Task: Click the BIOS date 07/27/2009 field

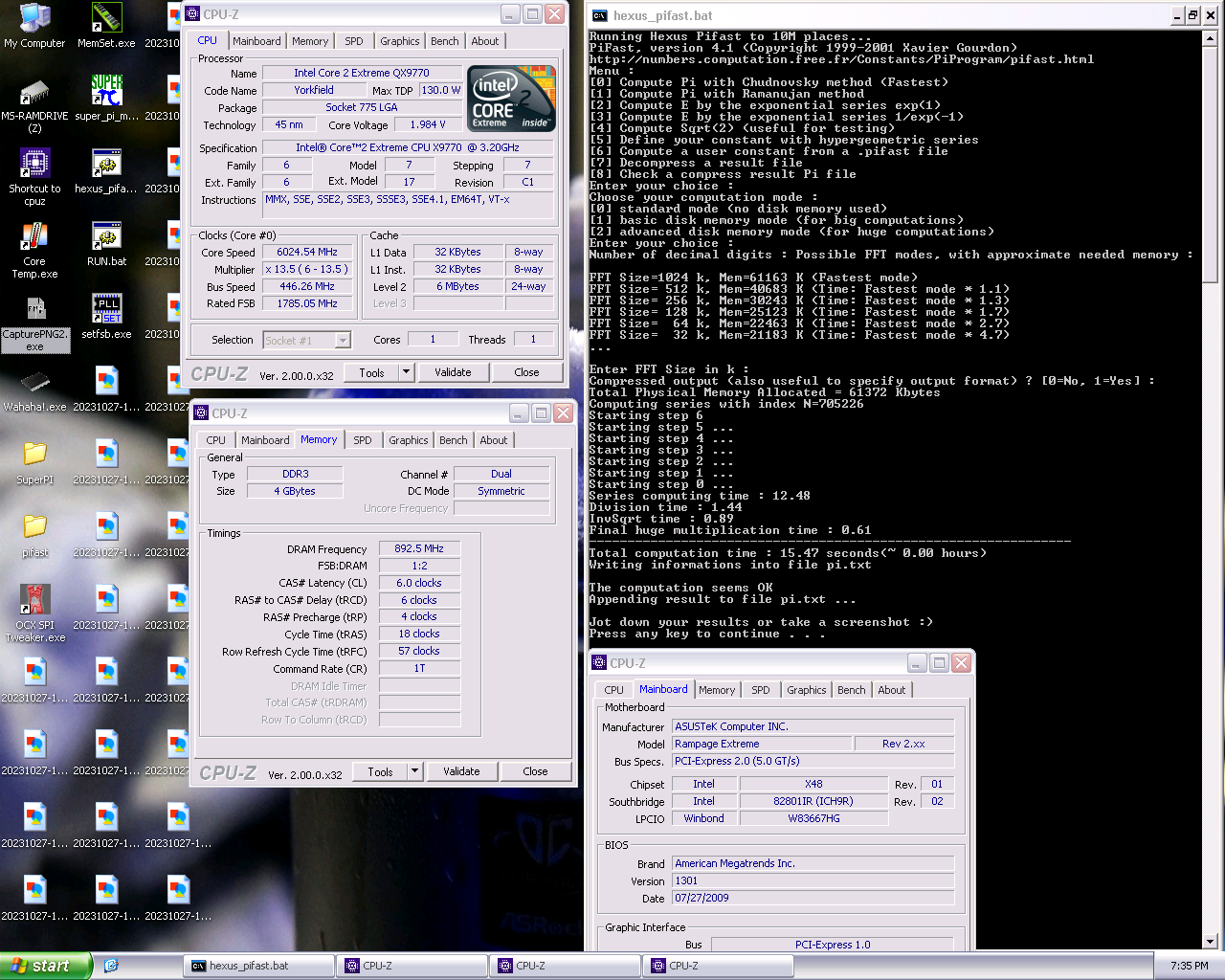Action: [x=813, y=898]
